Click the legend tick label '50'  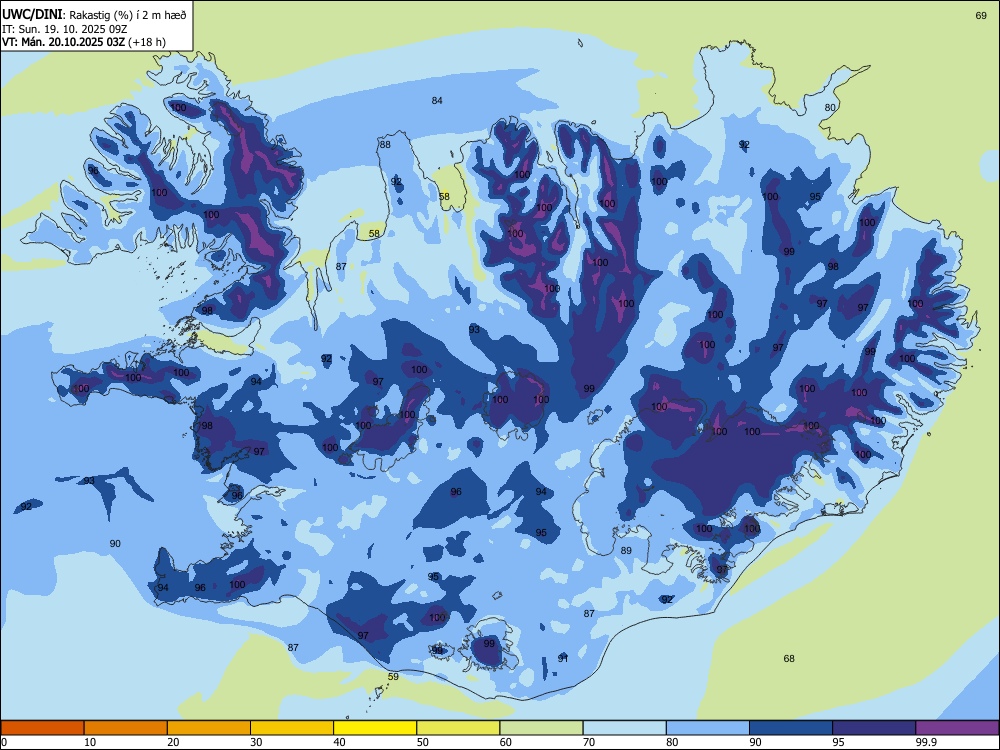[423, 742]
